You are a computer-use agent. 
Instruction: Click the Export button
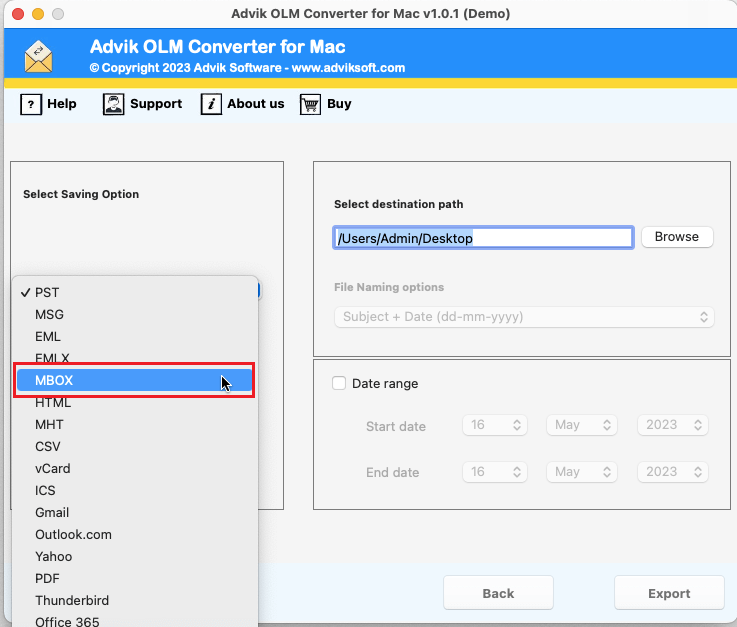669,593
